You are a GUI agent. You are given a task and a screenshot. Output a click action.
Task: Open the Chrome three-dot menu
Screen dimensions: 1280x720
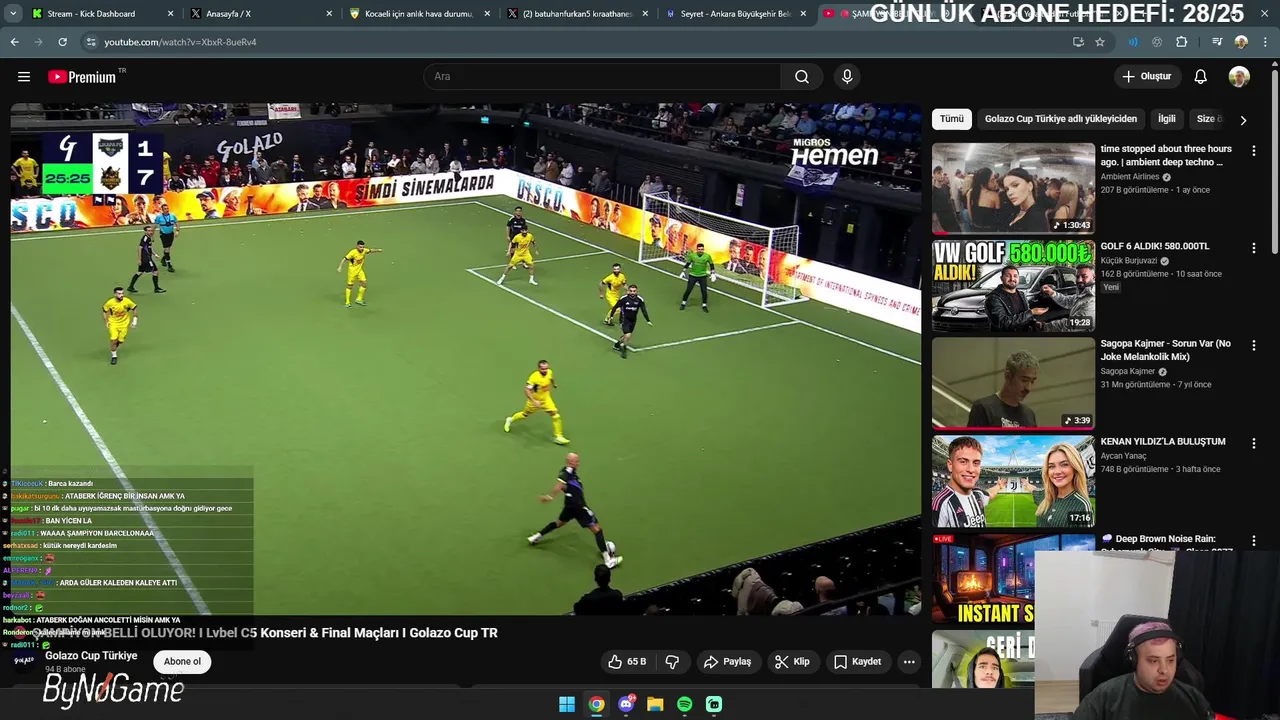point(1267,42)
